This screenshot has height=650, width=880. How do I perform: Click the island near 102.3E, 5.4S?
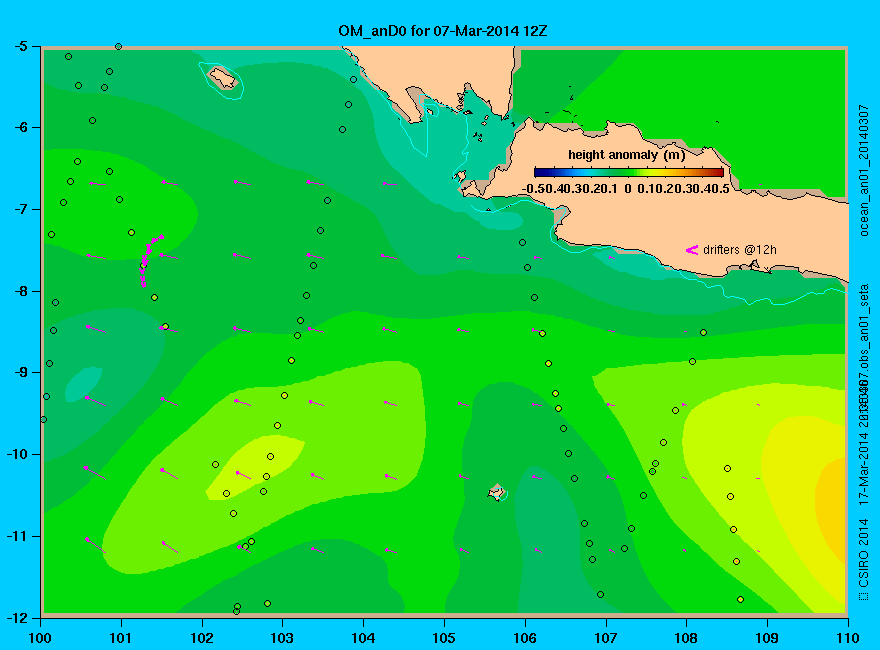(x=223, y=79)
